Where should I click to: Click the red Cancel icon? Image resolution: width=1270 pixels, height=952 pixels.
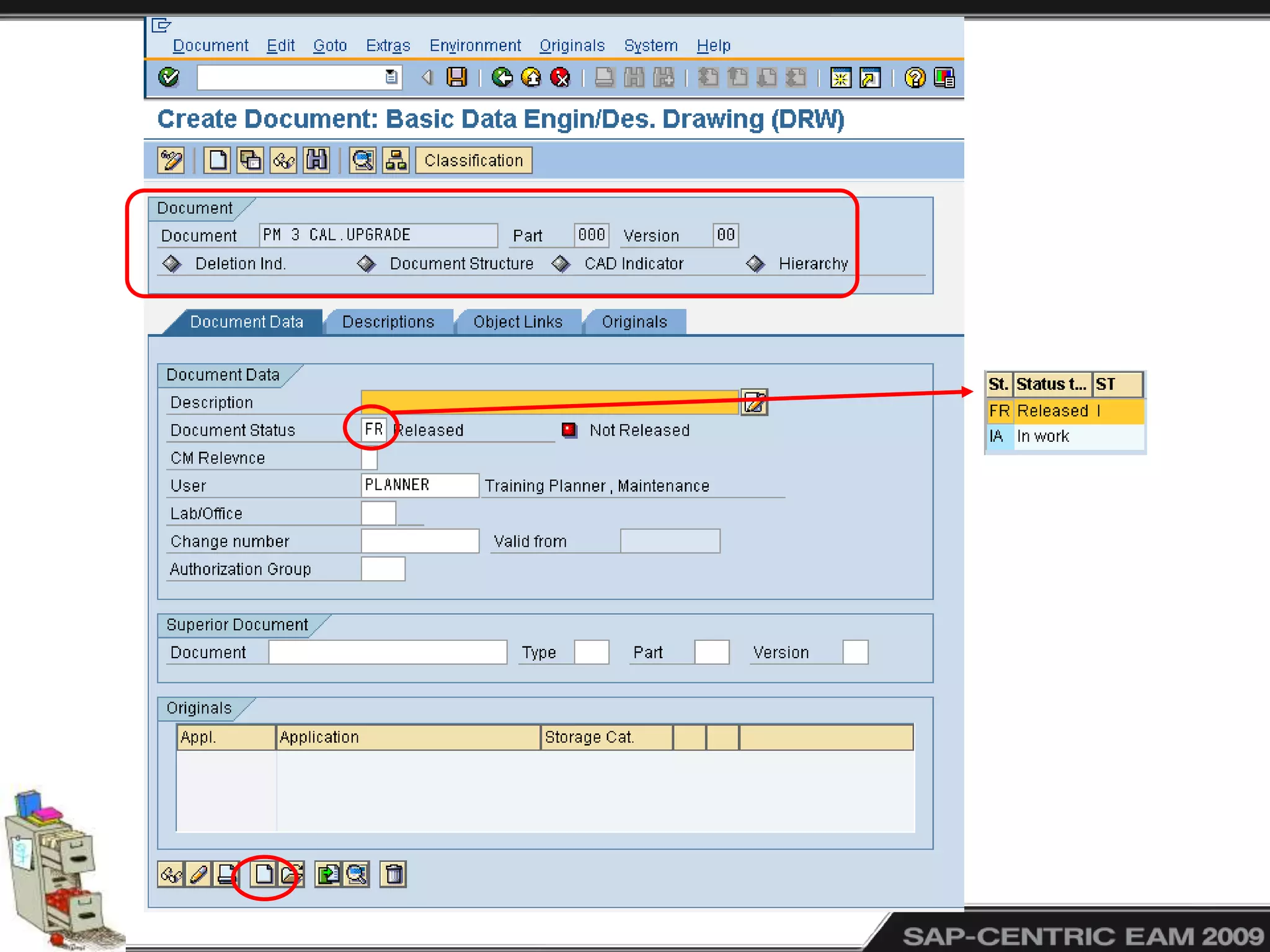[561, 77]
